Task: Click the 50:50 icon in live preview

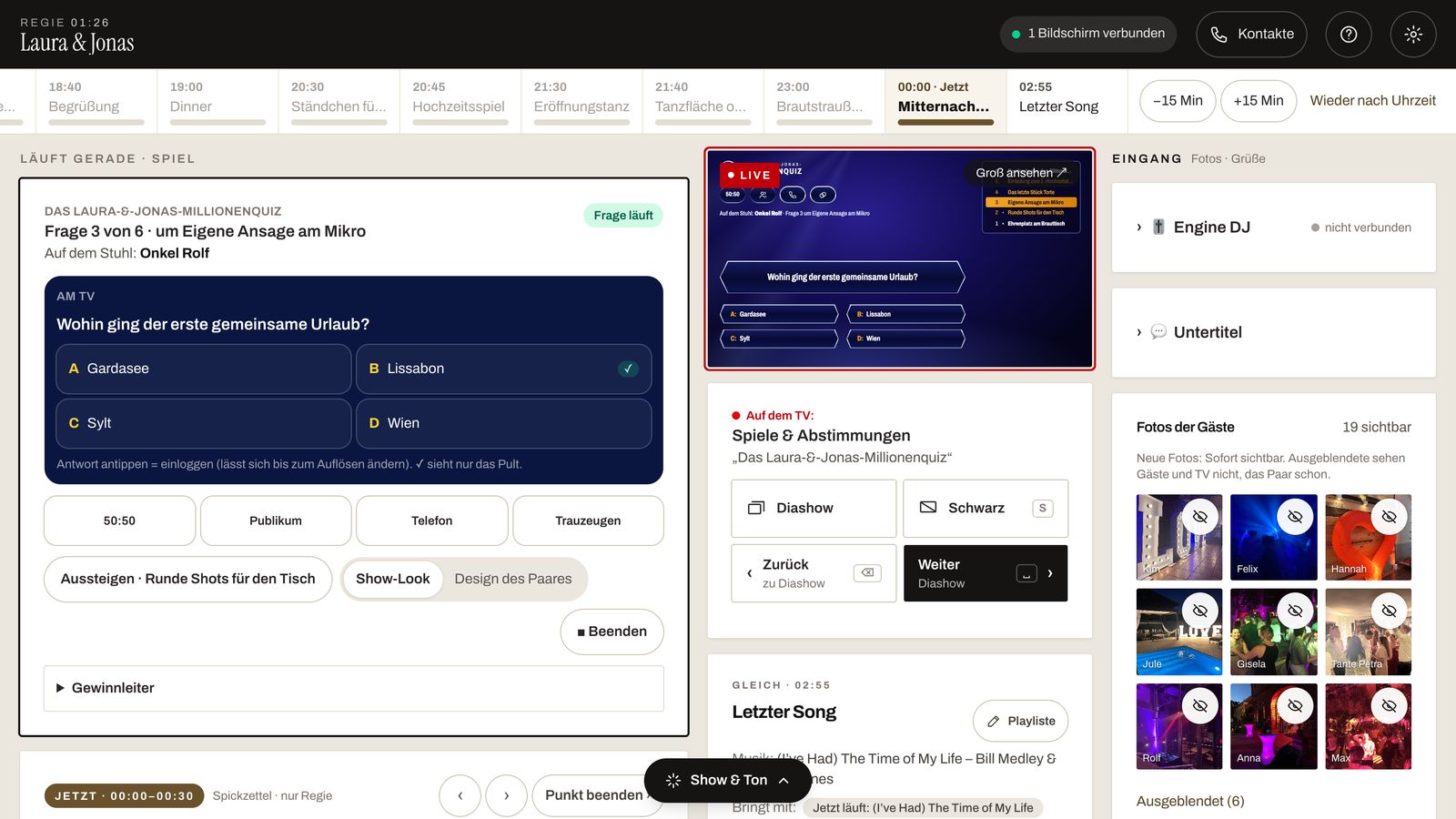Action: coord(733,195)
